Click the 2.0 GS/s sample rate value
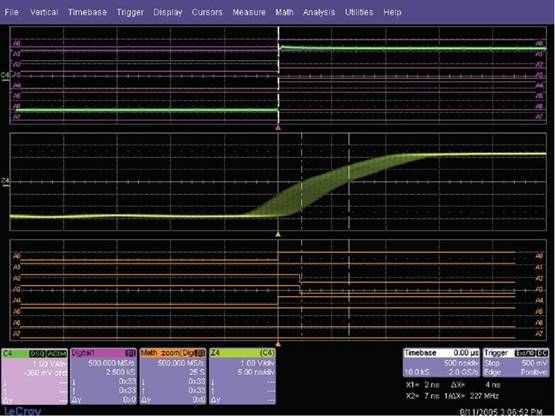The image size is (555, 418). tap(463, 372)
